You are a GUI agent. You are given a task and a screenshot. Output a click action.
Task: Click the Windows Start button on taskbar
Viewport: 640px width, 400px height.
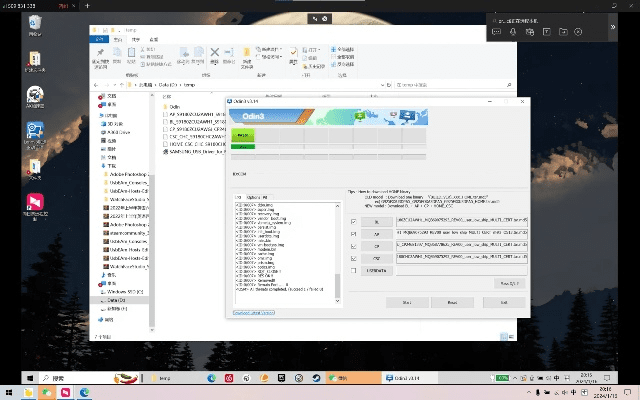tap(29, 379)
